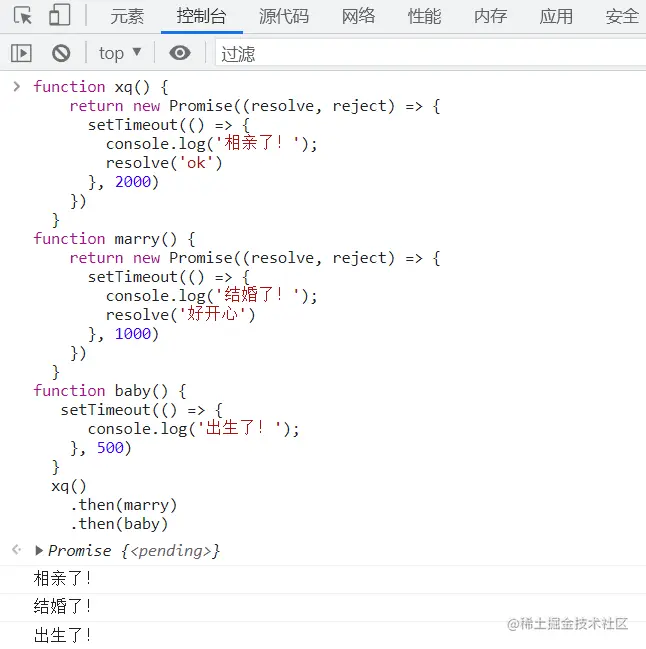This screenshot has width=646, height=649.
Task: Switch to the 网络 tab
Action: (358, 17)
